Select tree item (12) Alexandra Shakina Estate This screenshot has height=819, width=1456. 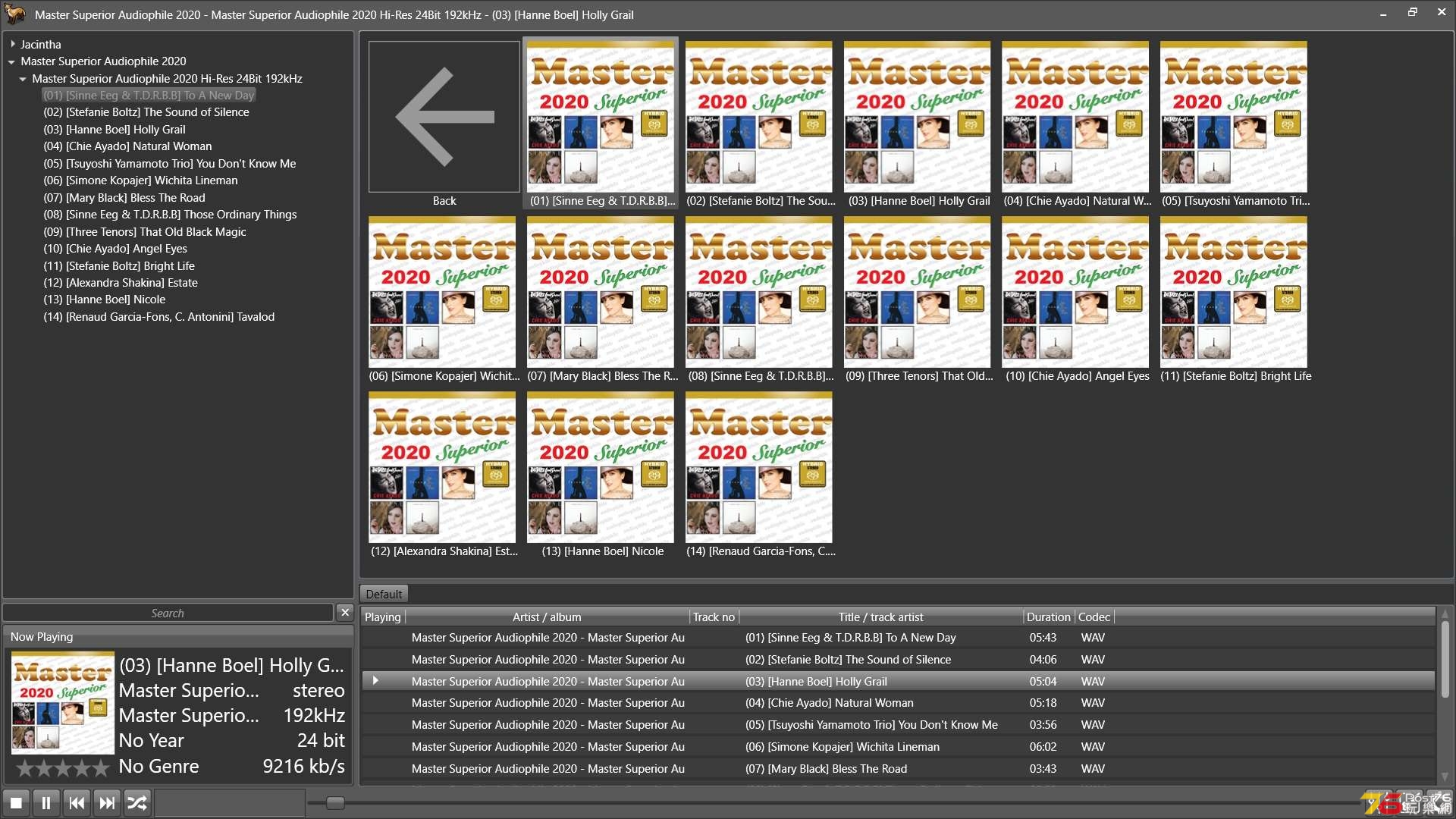(121, 283)
